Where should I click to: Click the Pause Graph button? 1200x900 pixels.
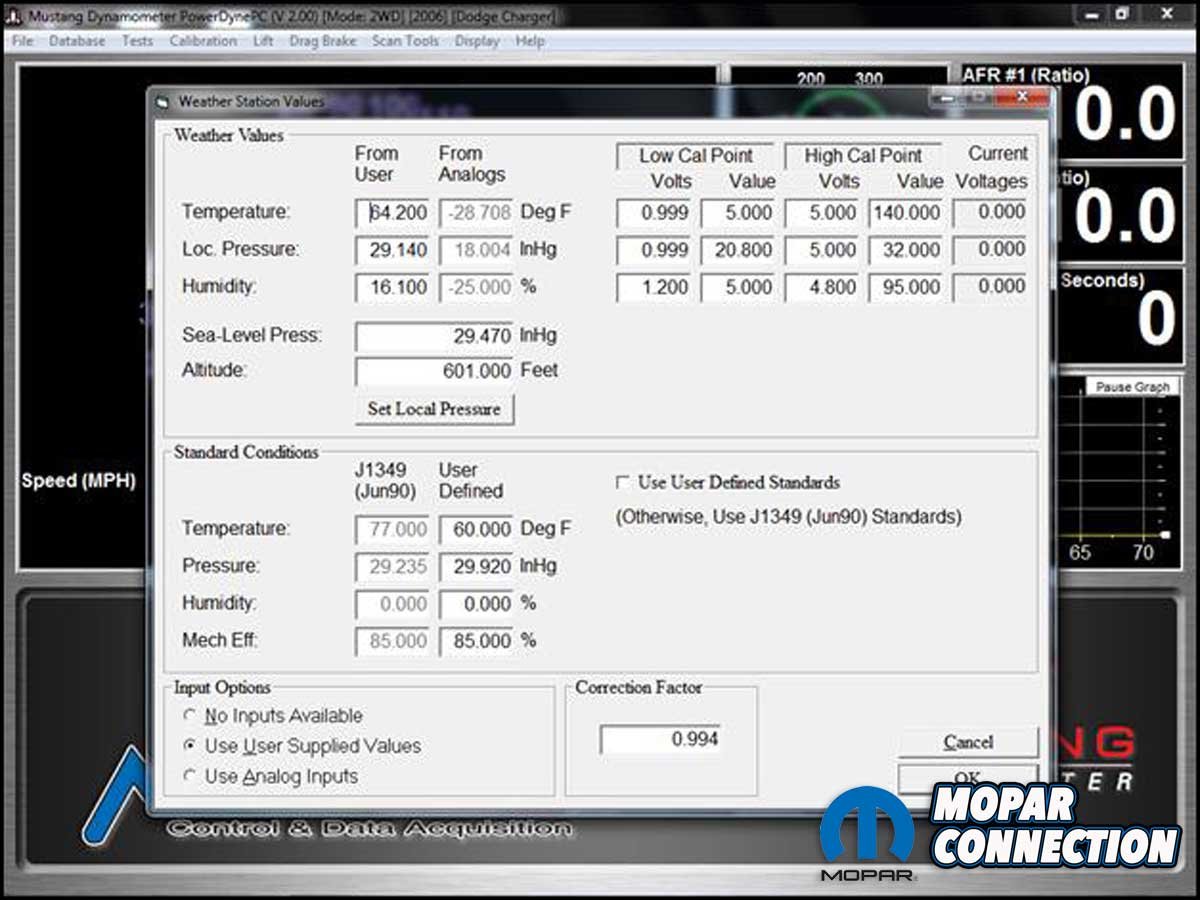pos(1131,387)
